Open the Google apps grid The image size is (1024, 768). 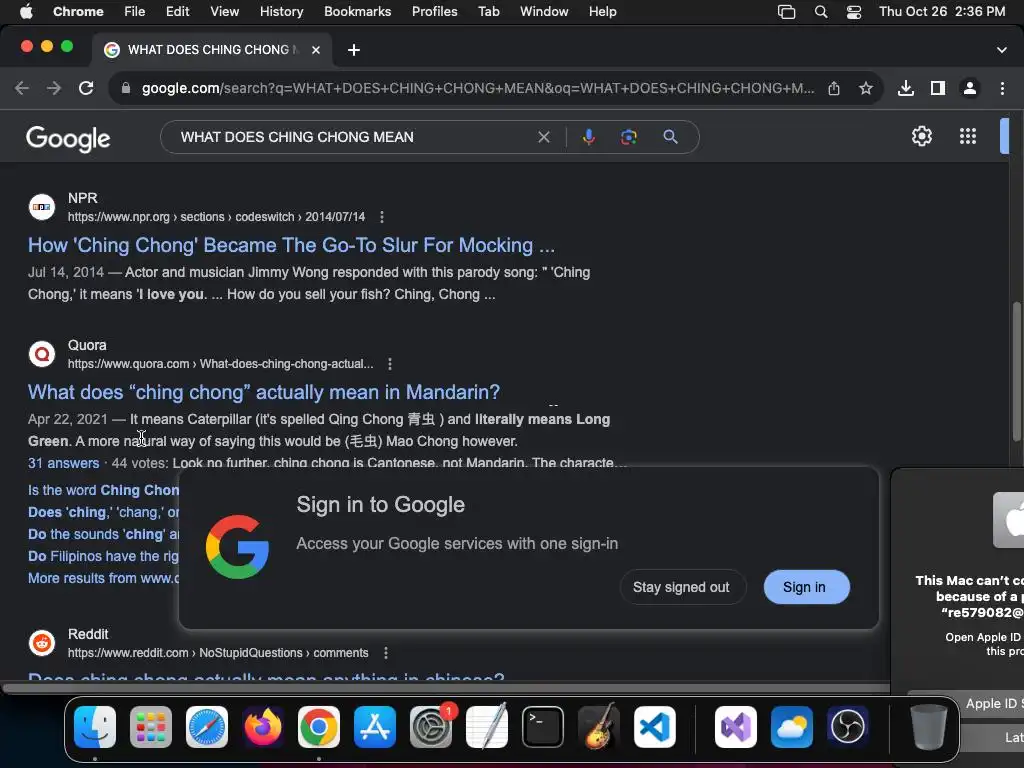tap(968, 136)
